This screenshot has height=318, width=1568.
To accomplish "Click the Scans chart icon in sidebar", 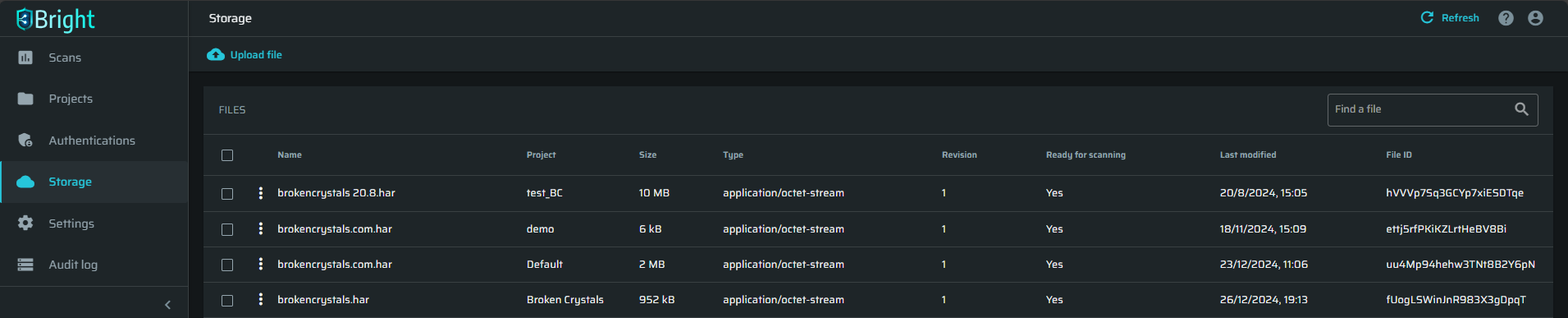I will [25, 58].
